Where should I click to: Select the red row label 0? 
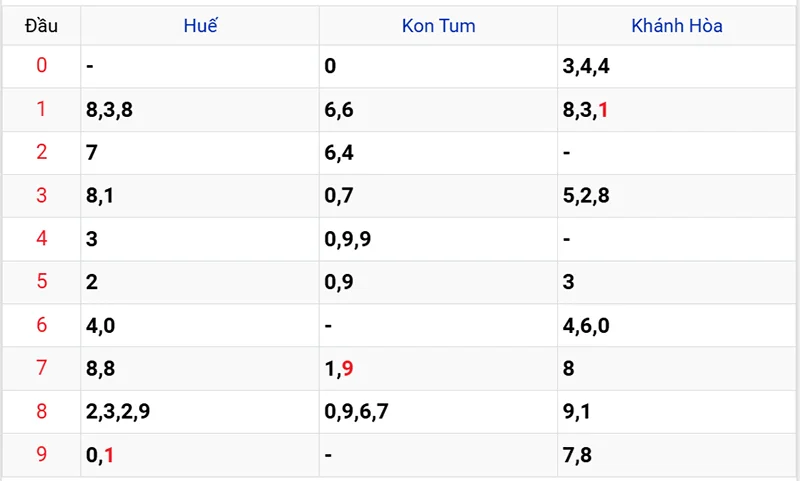41,67
